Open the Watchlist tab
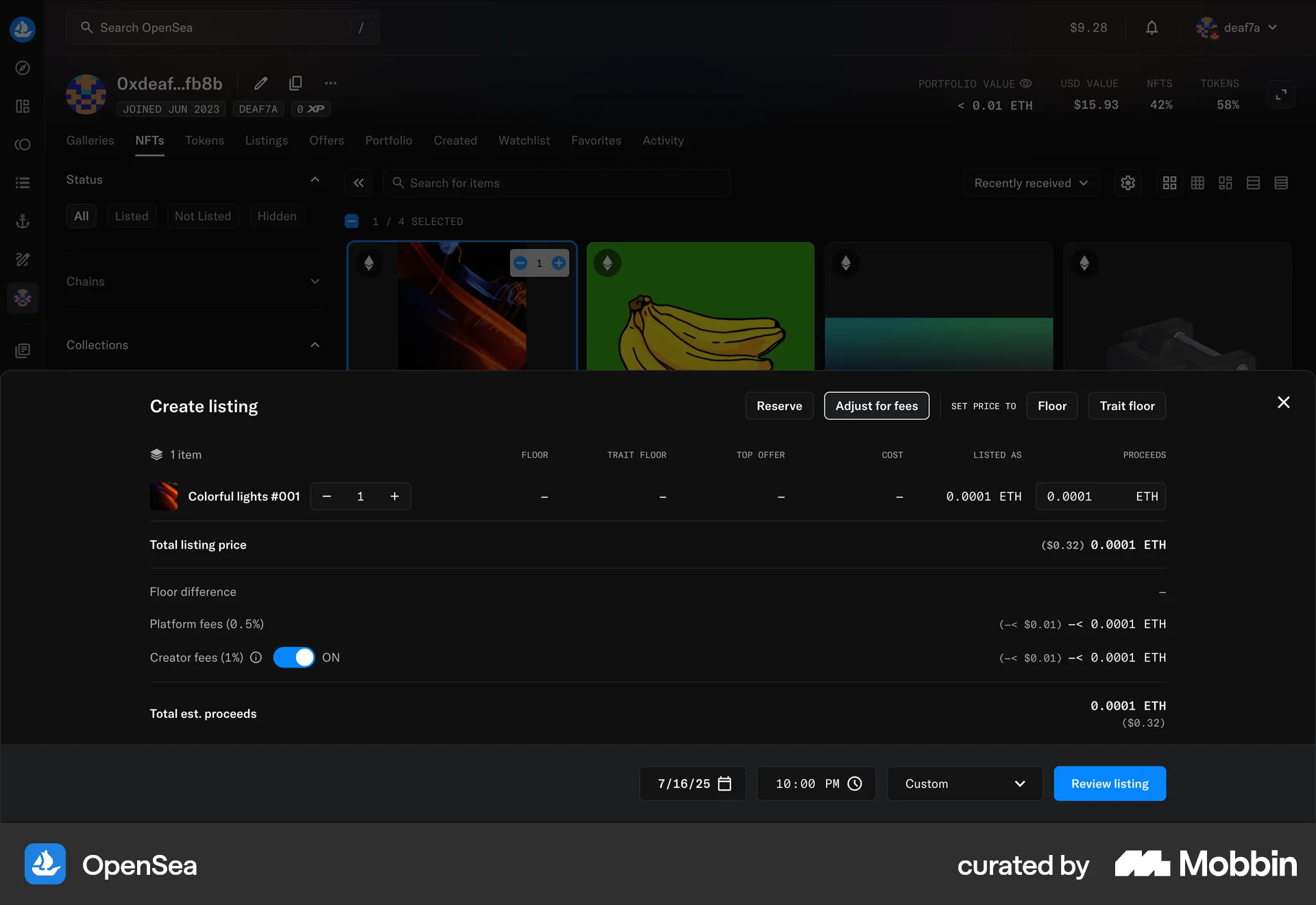Image resolution: width=1316 pixels, height=905 pixels. (524, 141)
